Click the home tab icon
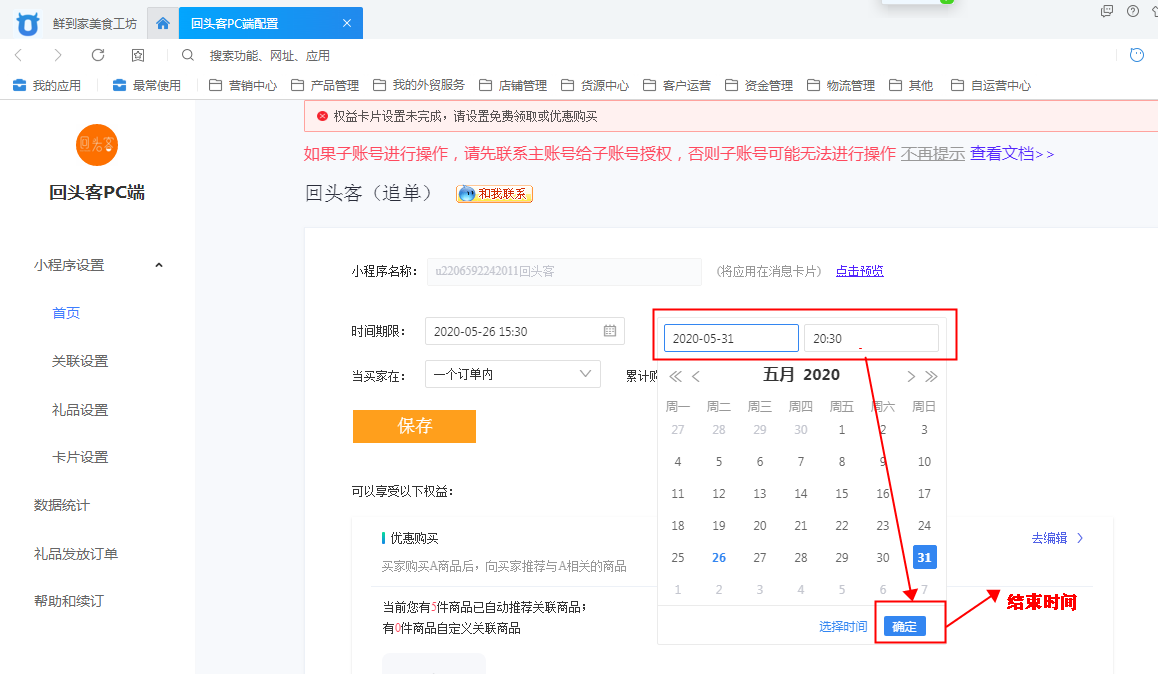 pyautogui.click(x=163, y=23)
